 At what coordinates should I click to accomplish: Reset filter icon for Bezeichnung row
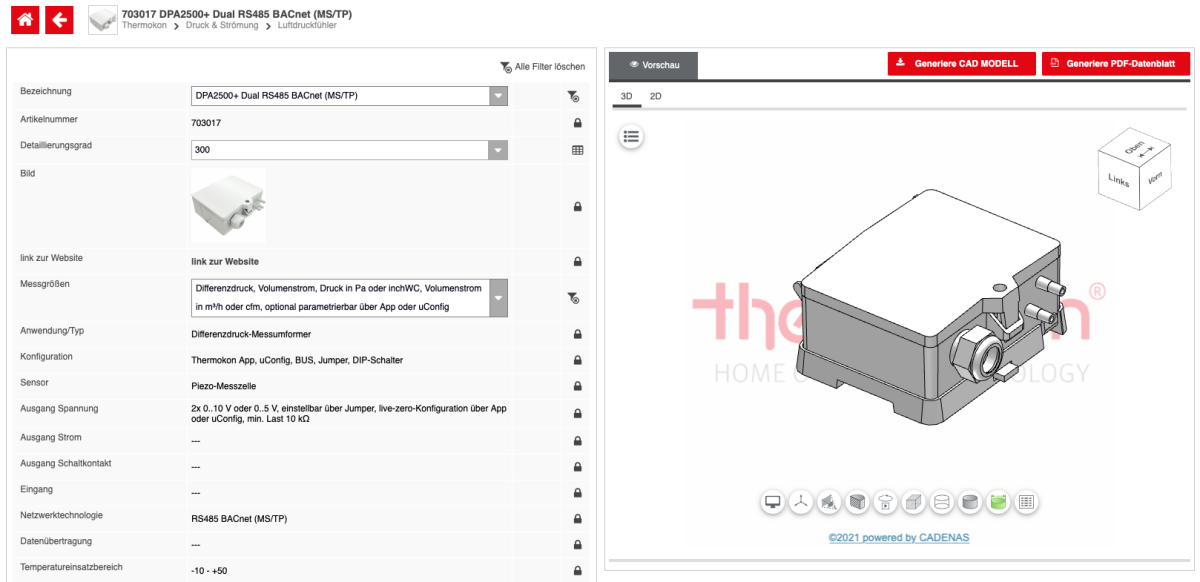pyautogui.click(x=573, y=96)
